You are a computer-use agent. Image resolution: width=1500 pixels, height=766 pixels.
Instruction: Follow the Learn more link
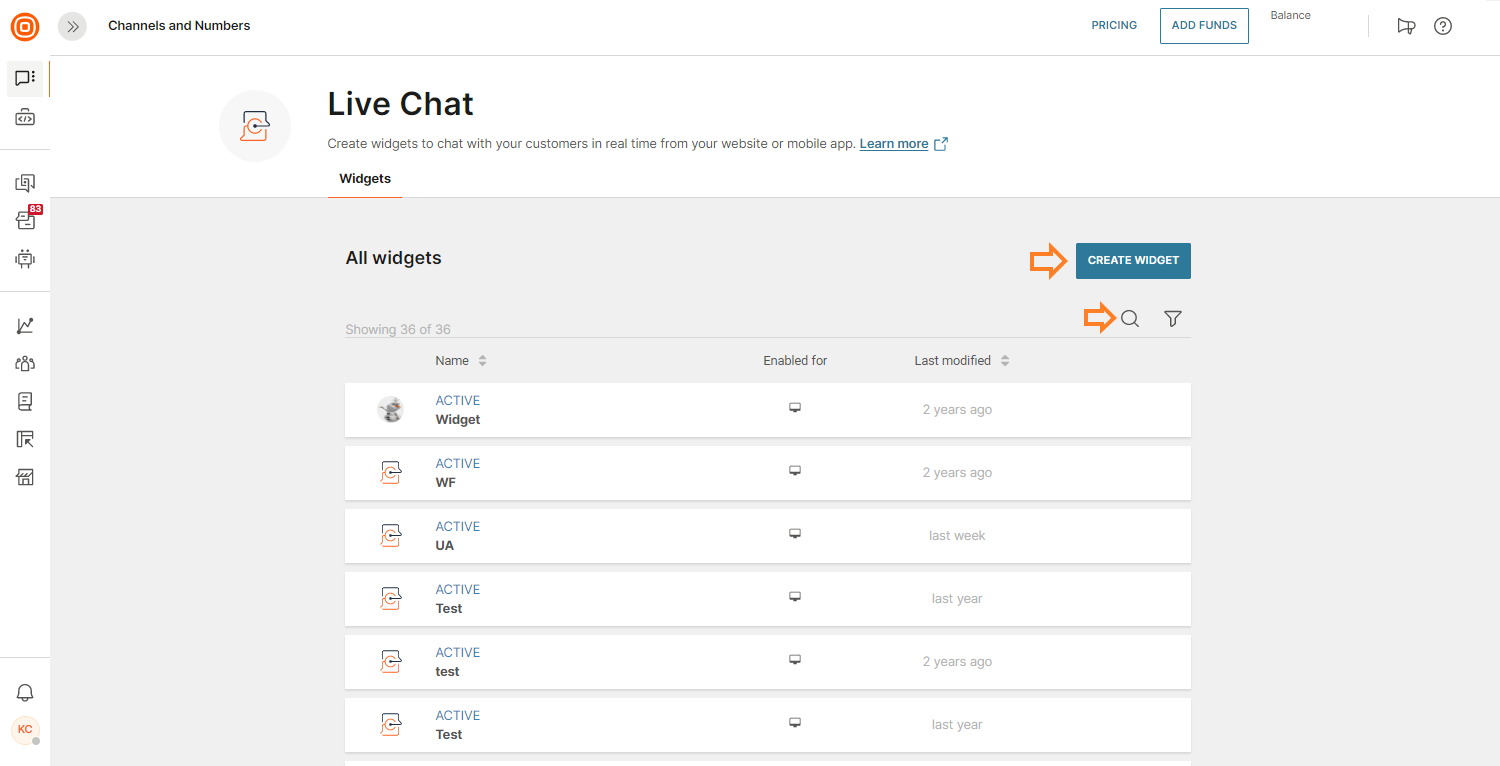[894, 144]
